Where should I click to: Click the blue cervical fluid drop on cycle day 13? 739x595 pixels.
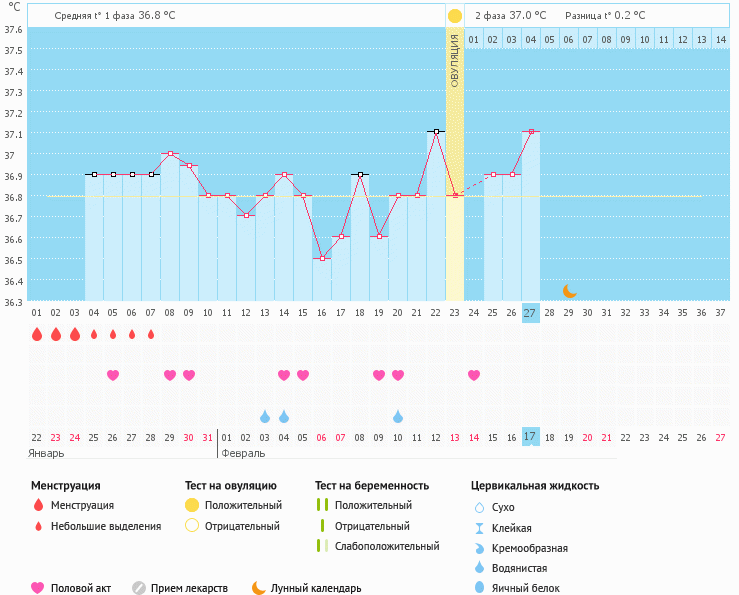coord(265,416)
